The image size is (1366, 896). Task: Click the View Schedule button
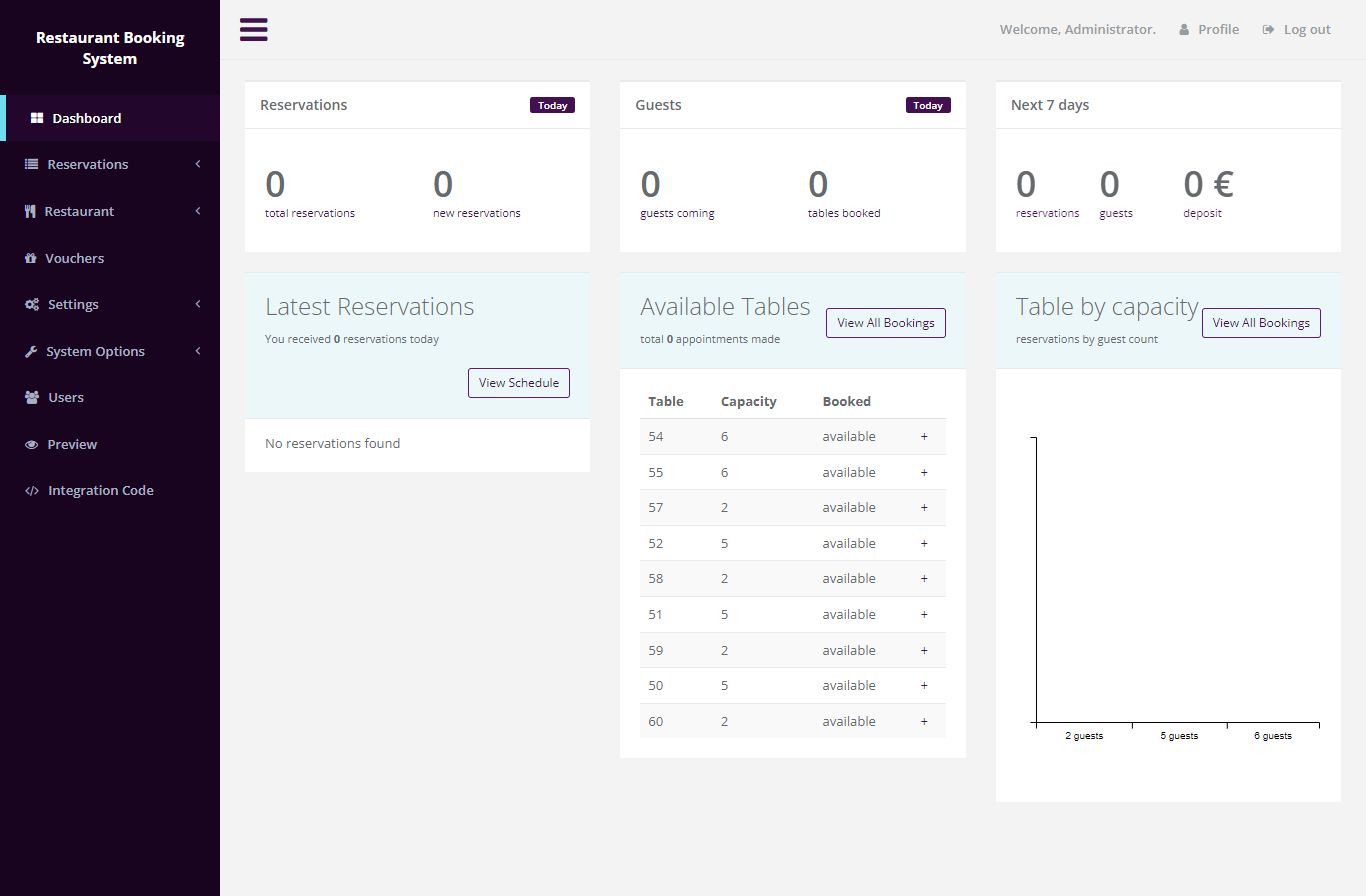coord(518,382)
